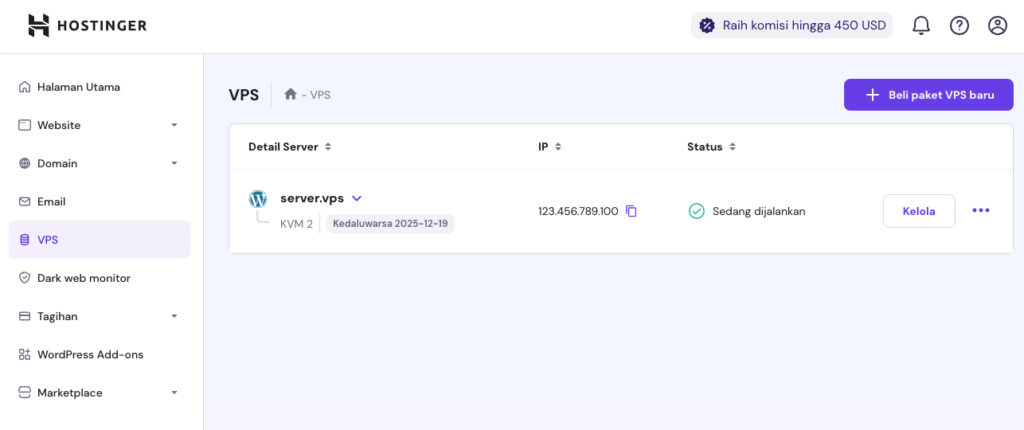1024x430 pixels.
Task: Click the home breadcrumb icon
Action: pos(290,95)
